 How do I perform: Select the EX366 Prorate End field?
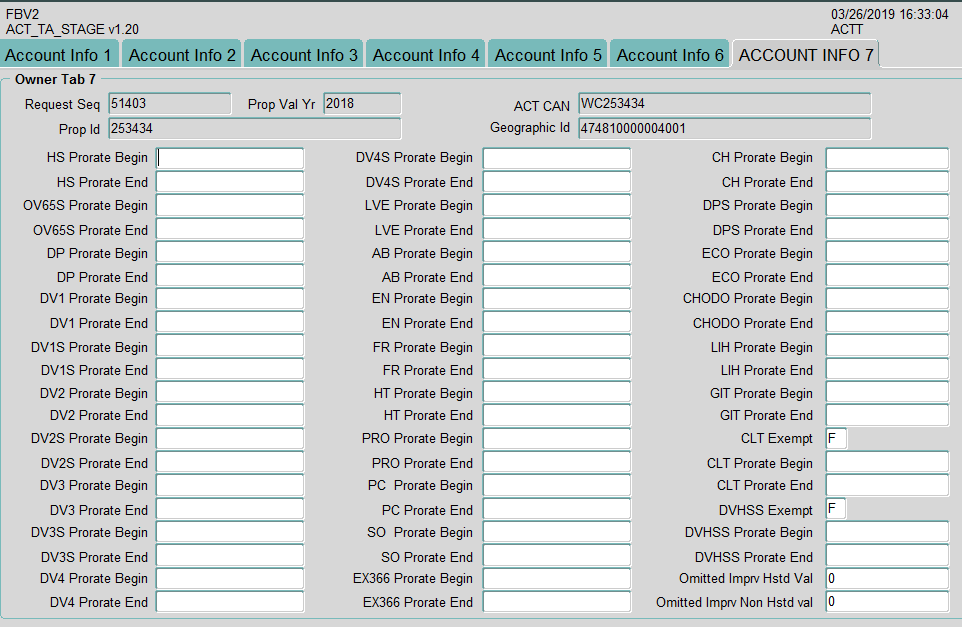tap(557, 602)
